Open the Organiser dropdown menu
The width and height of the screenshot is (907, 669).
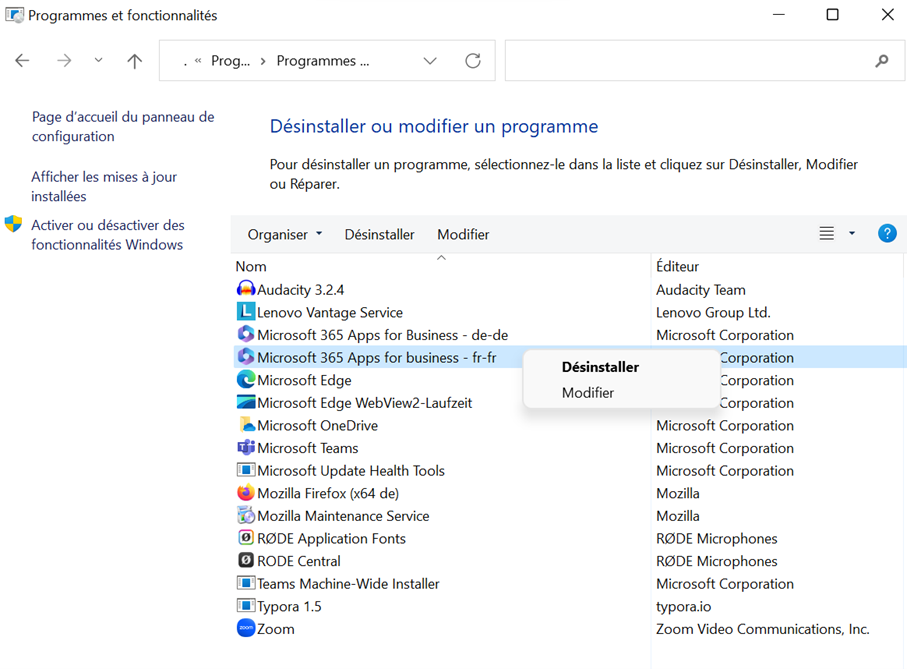(285, 234)
